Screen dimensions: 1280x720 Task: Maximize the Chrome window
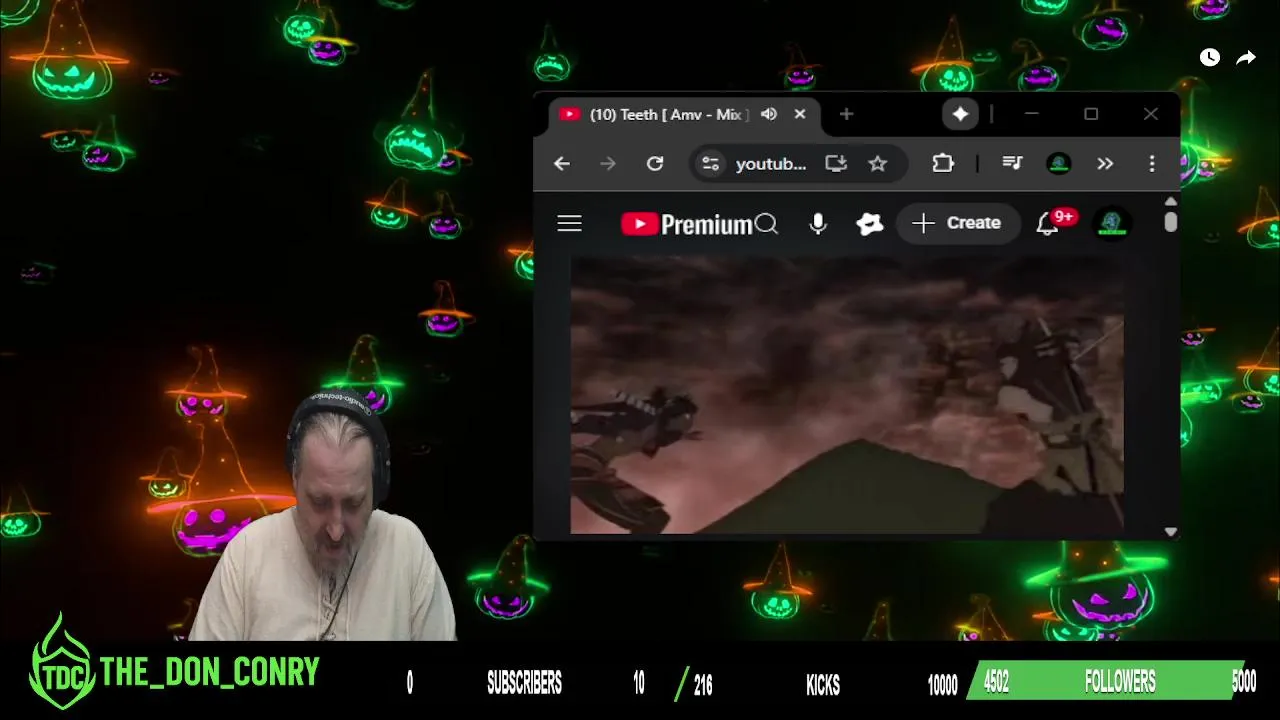point(1091,114)
